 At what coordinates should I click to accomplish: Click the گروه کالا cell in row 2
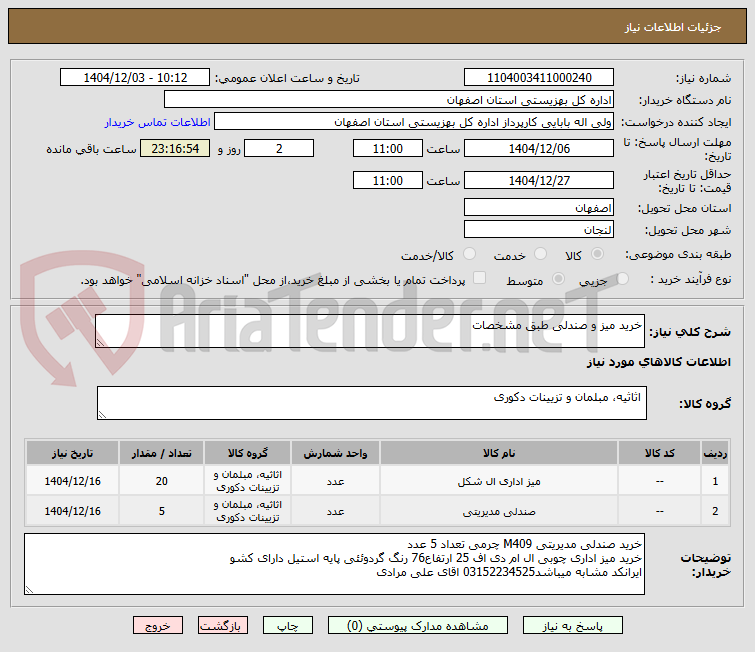247,511
